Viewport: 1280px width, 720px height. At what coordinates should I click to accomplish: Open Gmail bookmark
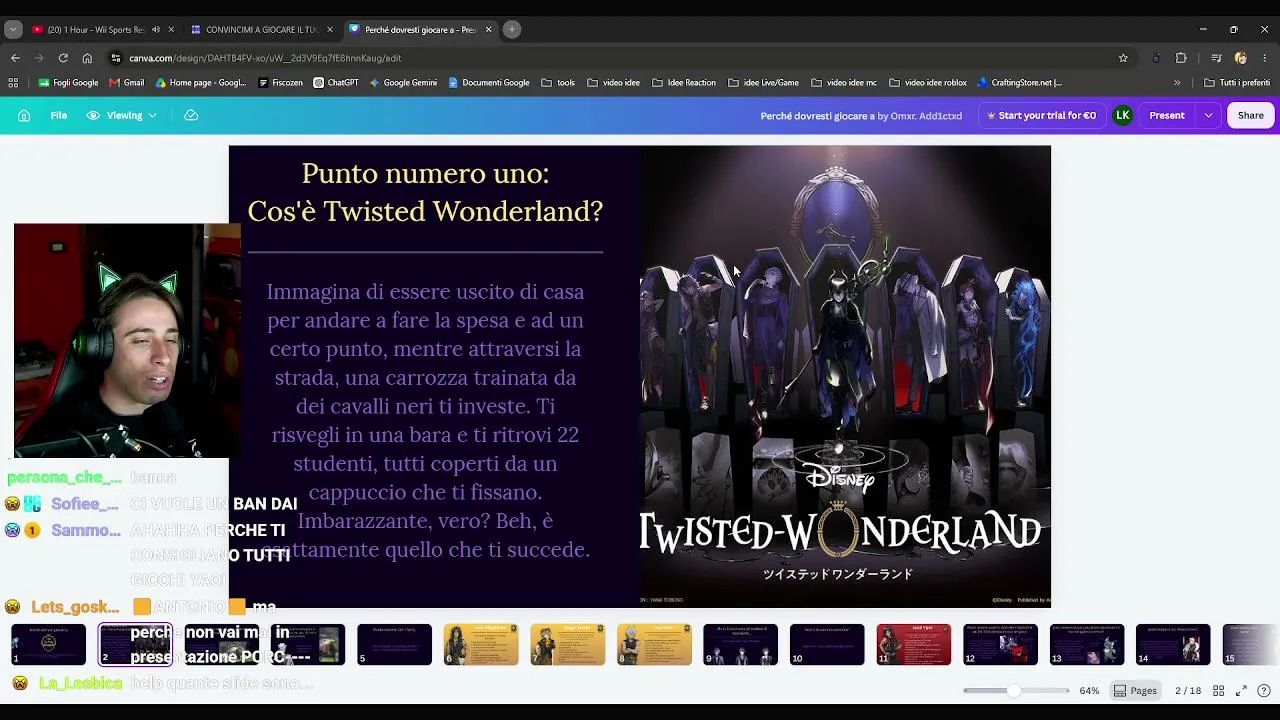pyautogui.click(x=126, y=83)
